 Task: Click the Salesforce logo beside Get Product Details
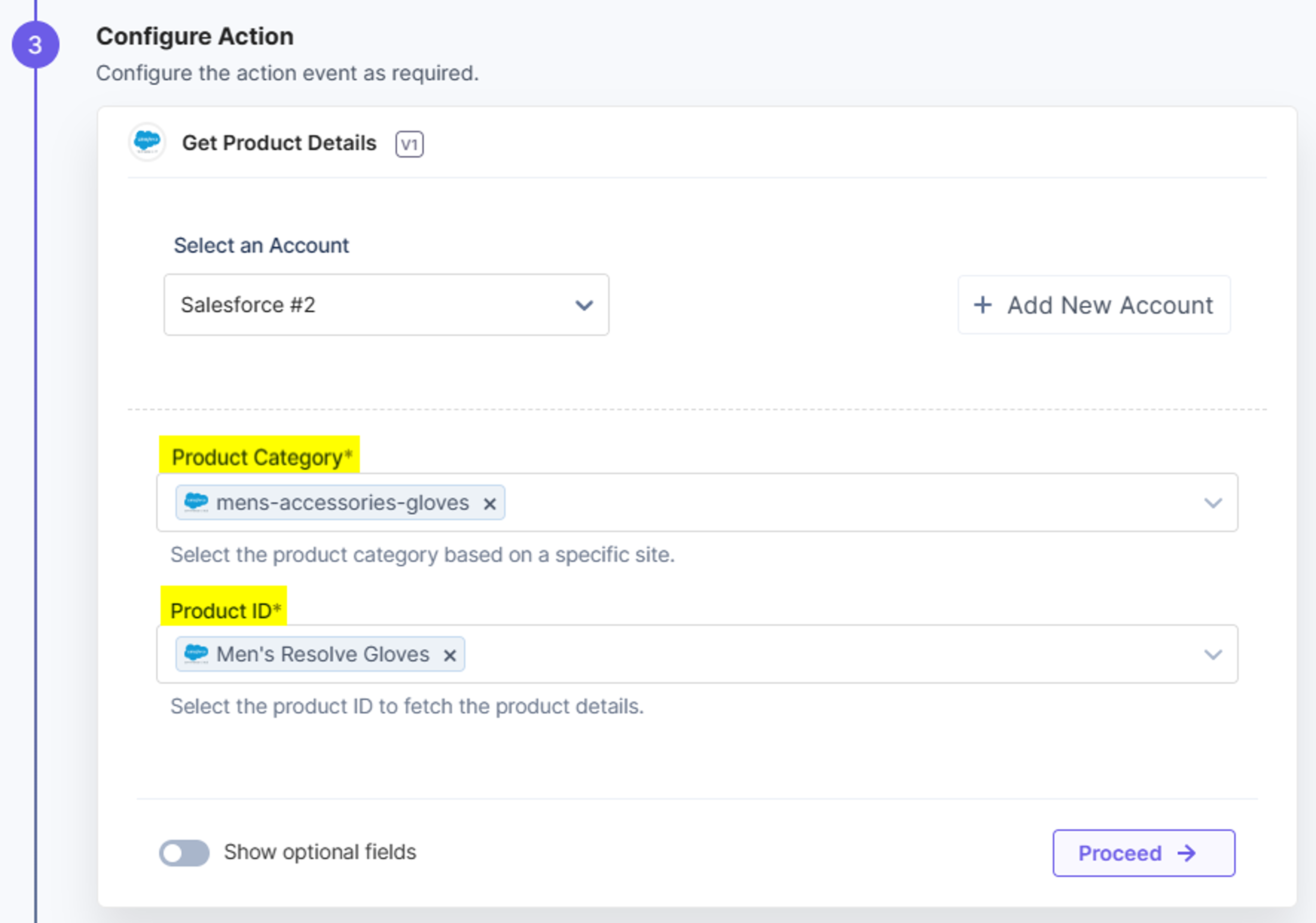coord(147,141)
